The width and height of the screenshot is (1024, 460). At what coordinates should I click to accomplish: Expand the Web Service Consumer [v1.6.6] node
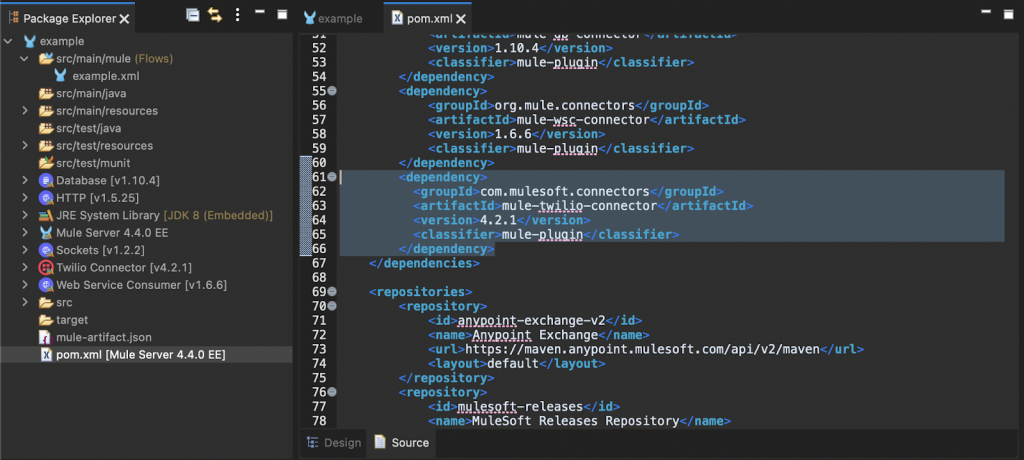(25, 285)
